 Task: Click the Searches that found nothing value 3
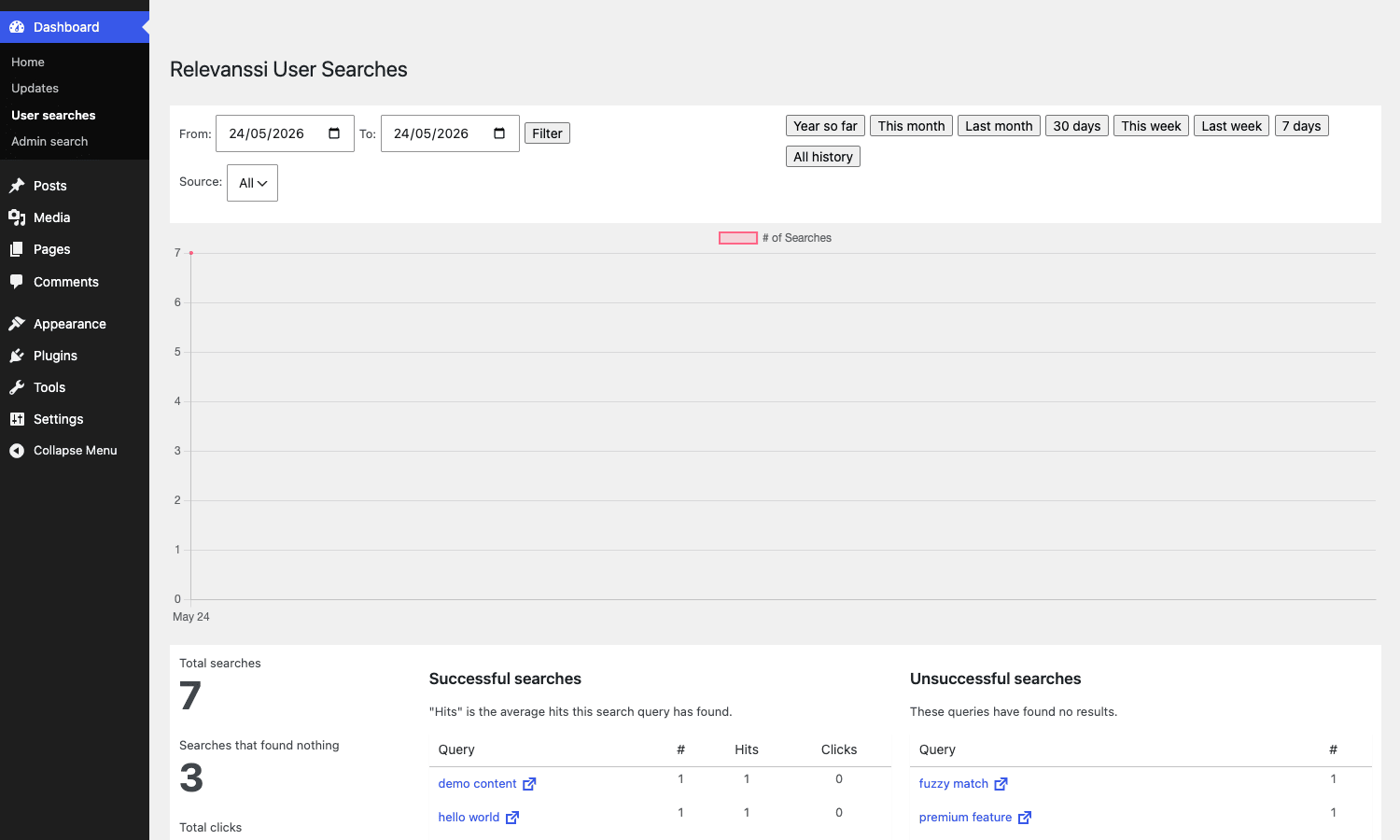[191, 778]
